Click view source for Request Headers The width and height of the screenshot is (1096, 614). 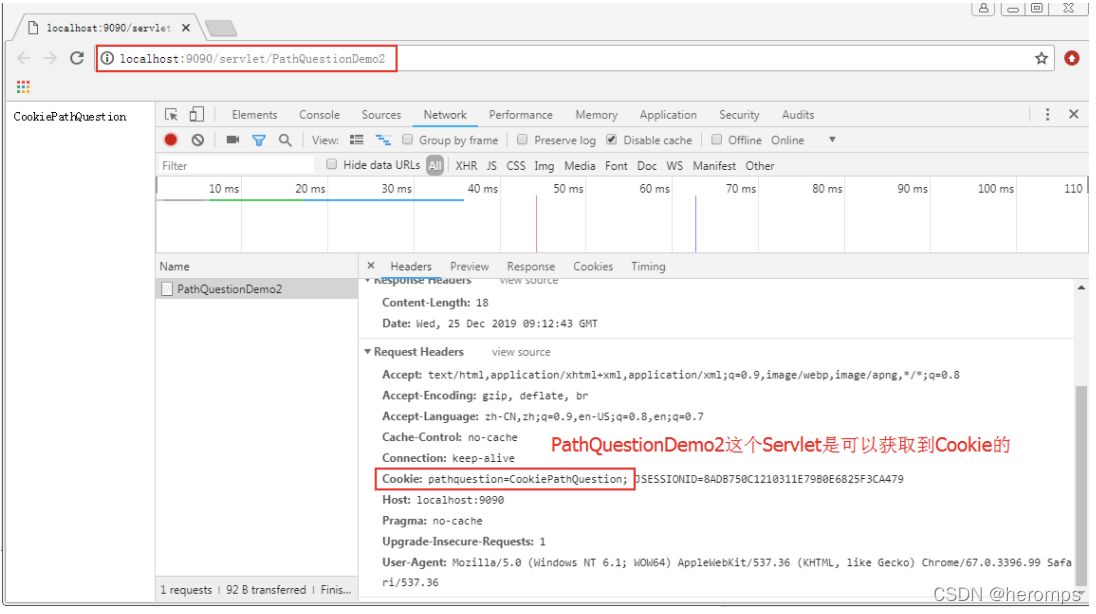click(x=521, y=352)
